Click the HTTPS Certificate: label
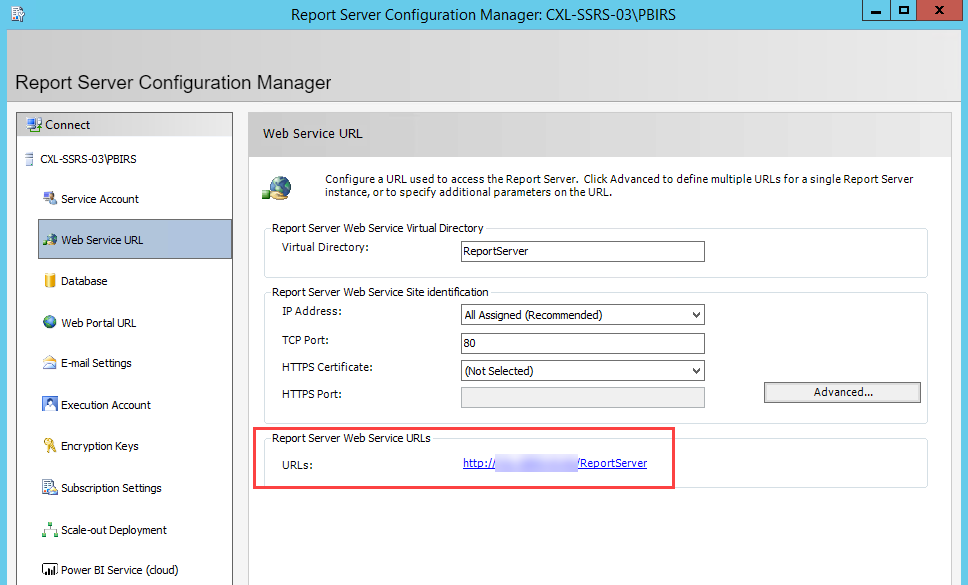 pos(327,367)
